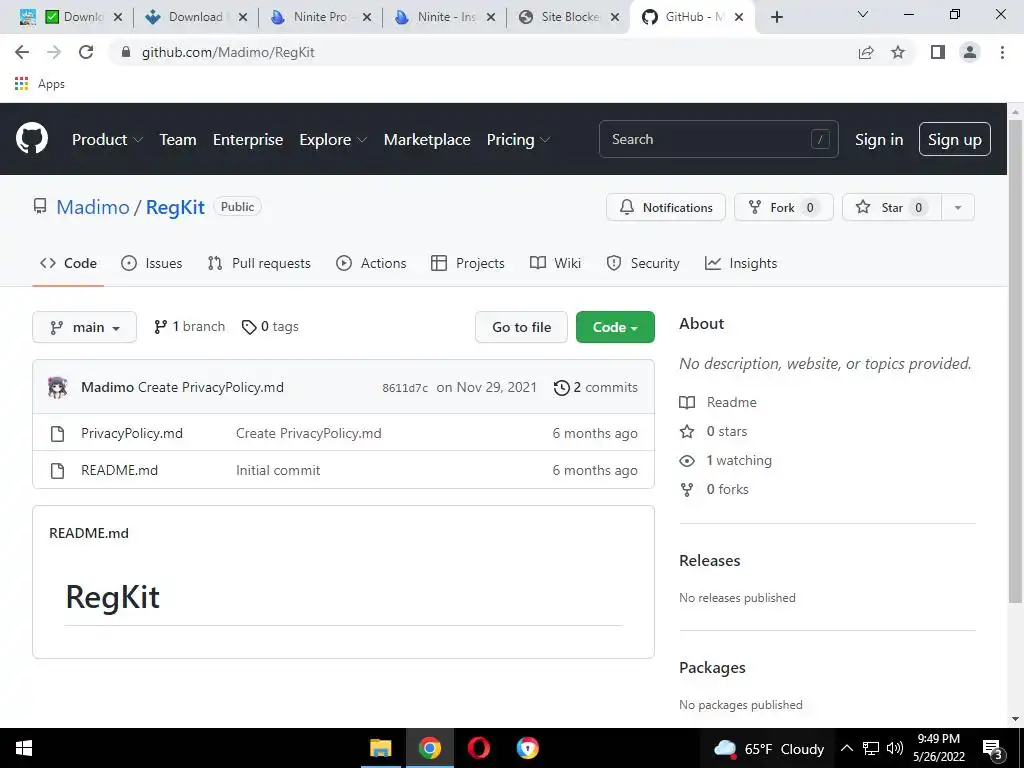
Task: View the 0 tags link
Action: pyautogui.click(x=270, y=327)
